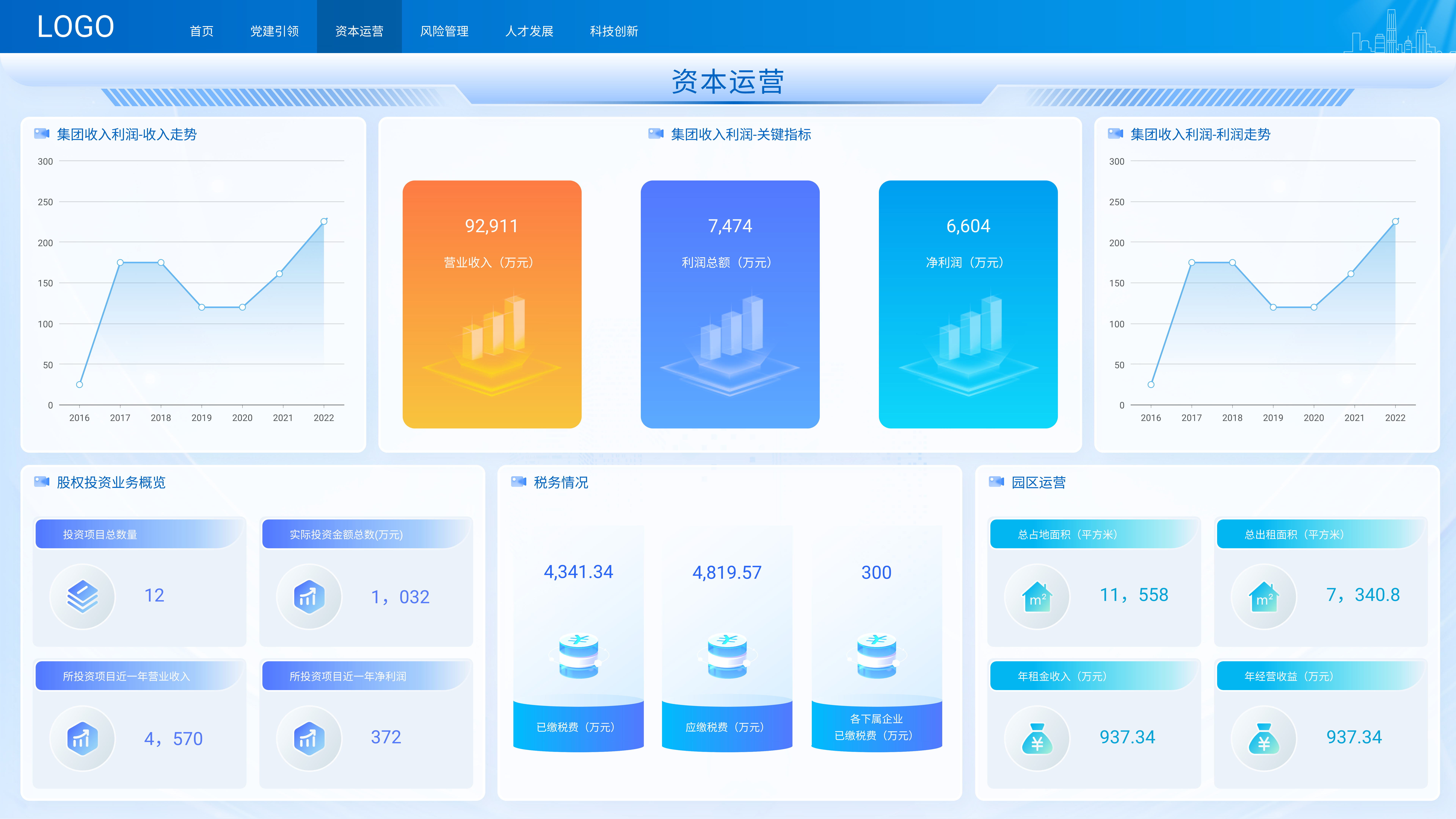1456x819 pixels.
Task: Click the money bag icon for 年租金收入
Action: click(1037, 739)
